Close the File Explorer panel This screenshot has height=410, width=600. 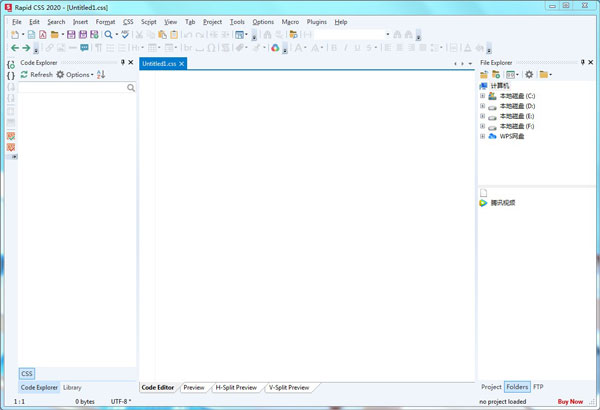(x=591, y=62)
